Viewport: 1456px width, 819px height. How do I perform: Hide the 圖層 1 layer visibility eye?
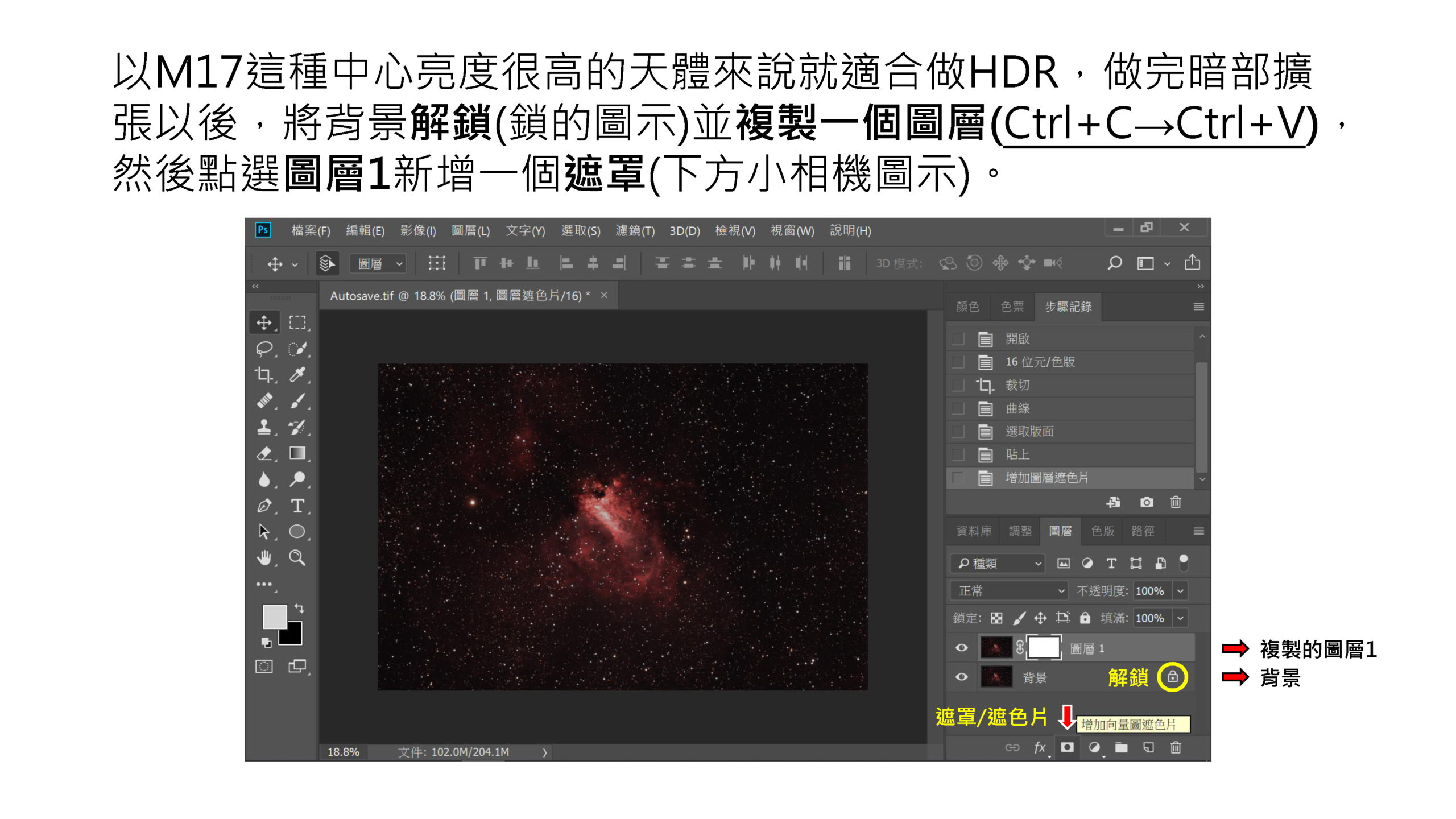pyautogui.click(x=962, y=647)
